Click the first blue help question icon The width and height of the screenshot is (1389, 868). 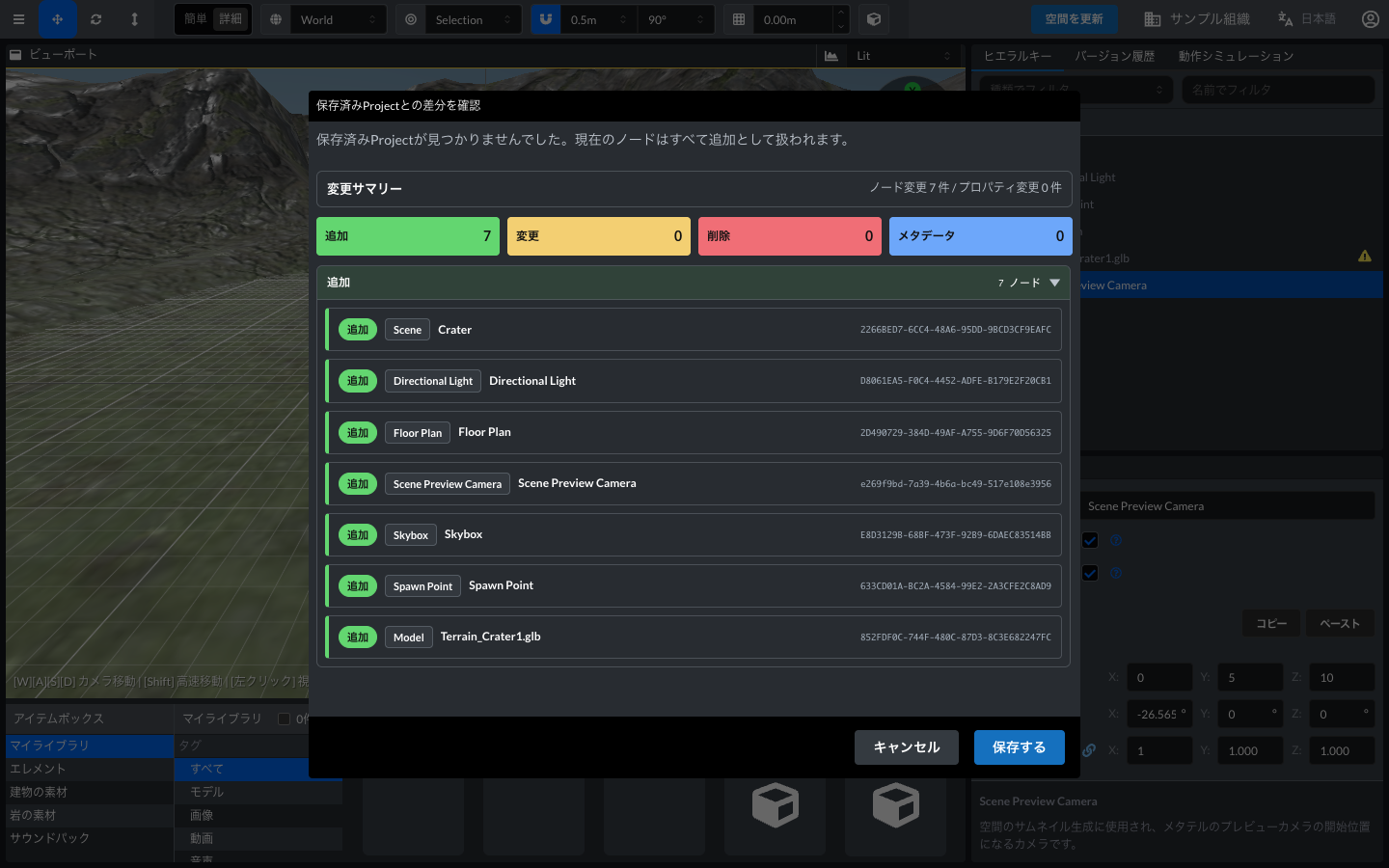pyautogui.click(x=1116, y=540)
